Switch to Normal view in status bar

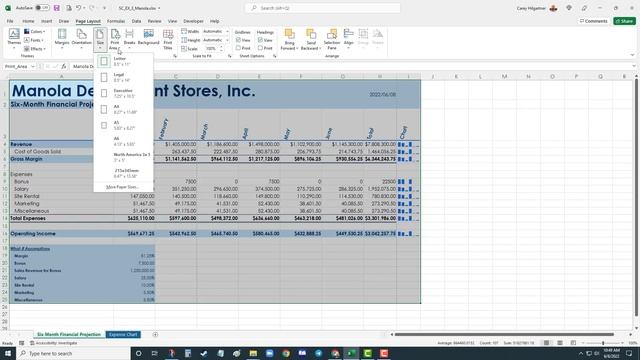tap(546, 343)
